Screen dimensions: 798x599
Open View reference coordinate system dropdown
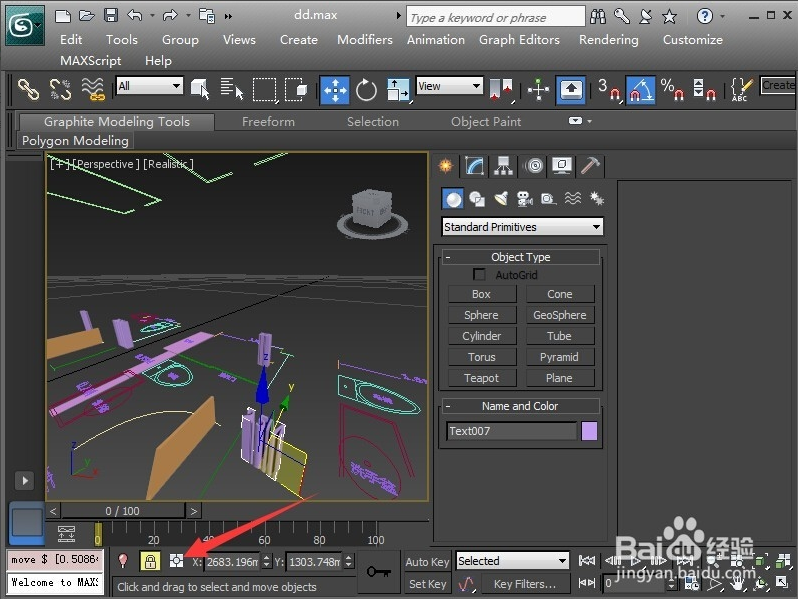pyautogui.click(x=449, y=86)
